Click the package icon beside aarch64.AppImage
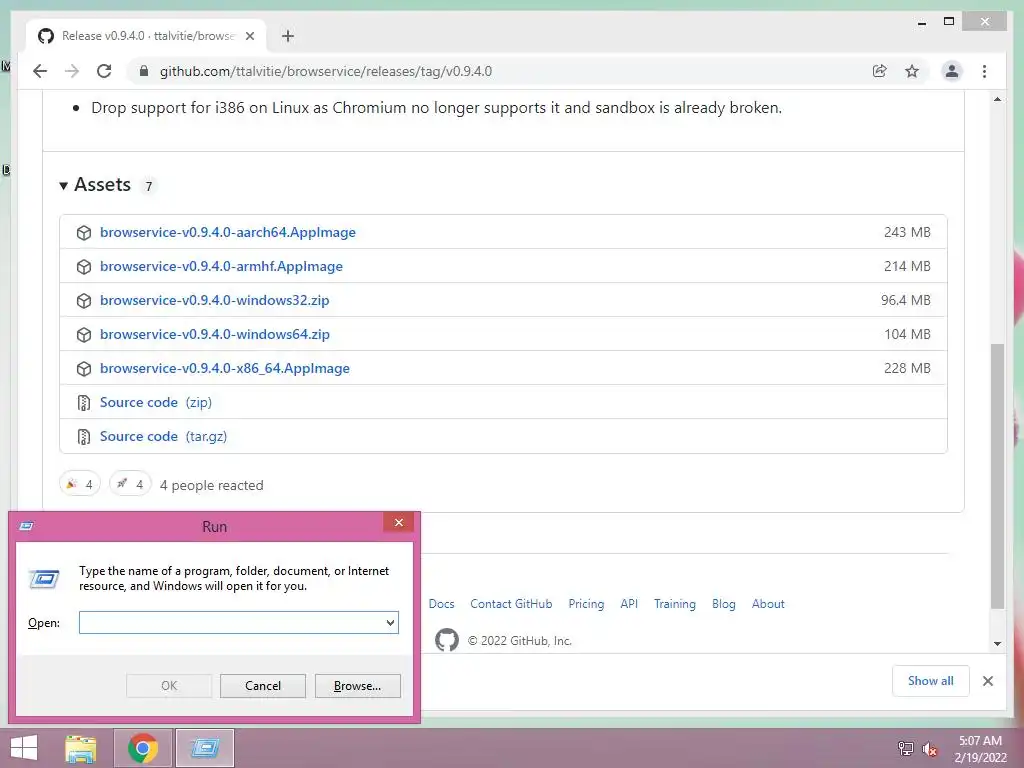Viewport: 1024px width, 768px height. (x=84, y=232)
